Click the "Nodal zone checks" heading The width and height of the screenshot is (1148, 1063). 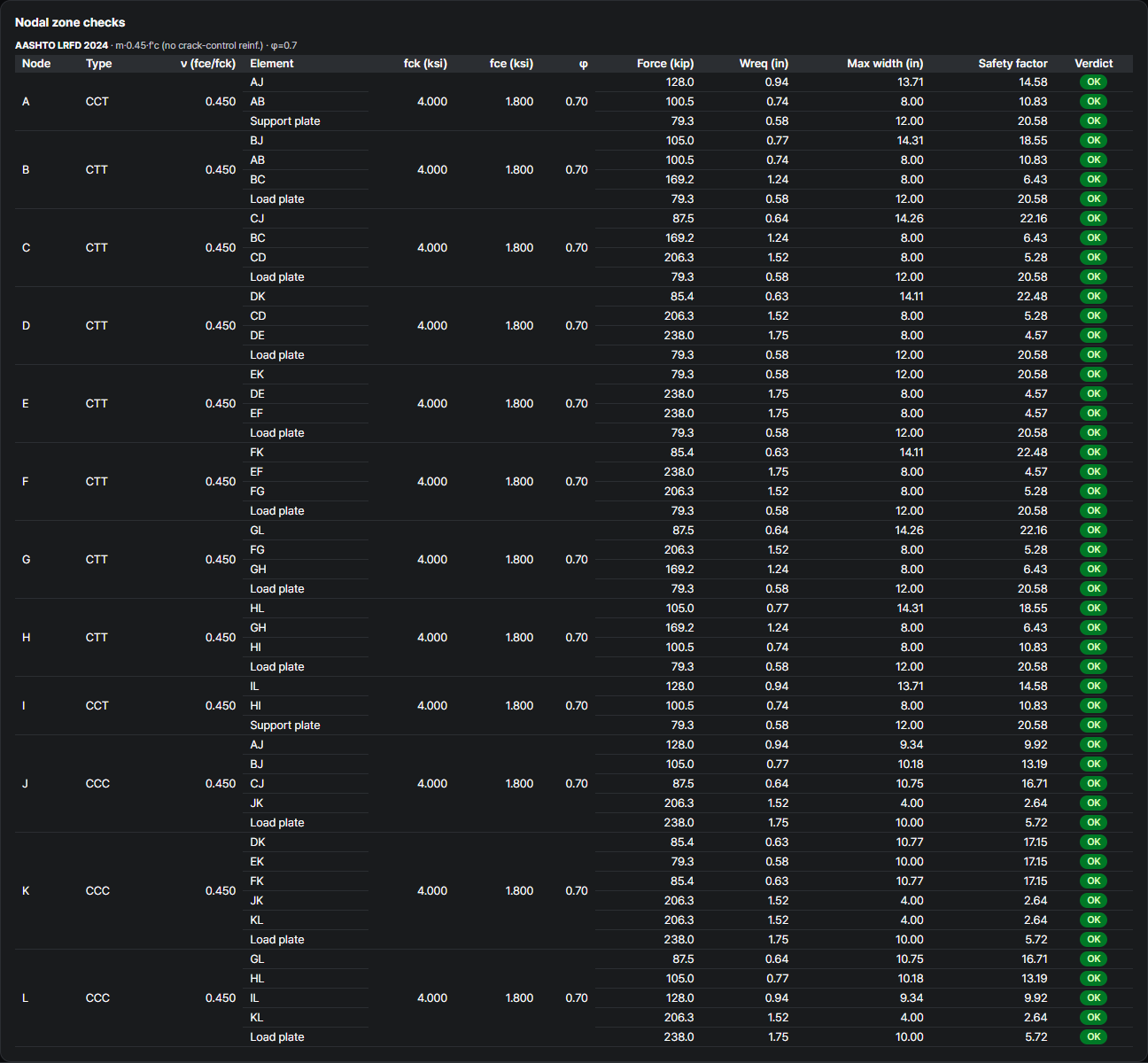70,22
